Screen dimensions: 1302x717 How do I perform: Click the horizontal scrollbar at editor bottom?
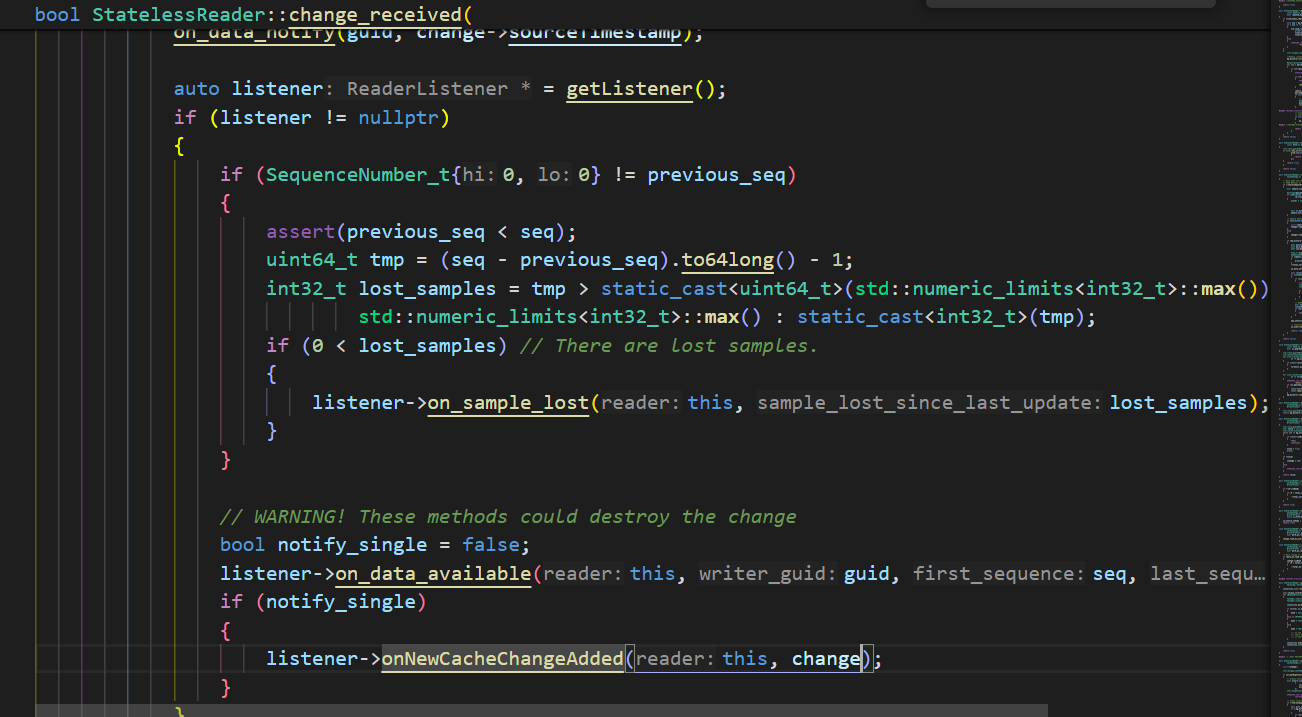tap(540, 710)
